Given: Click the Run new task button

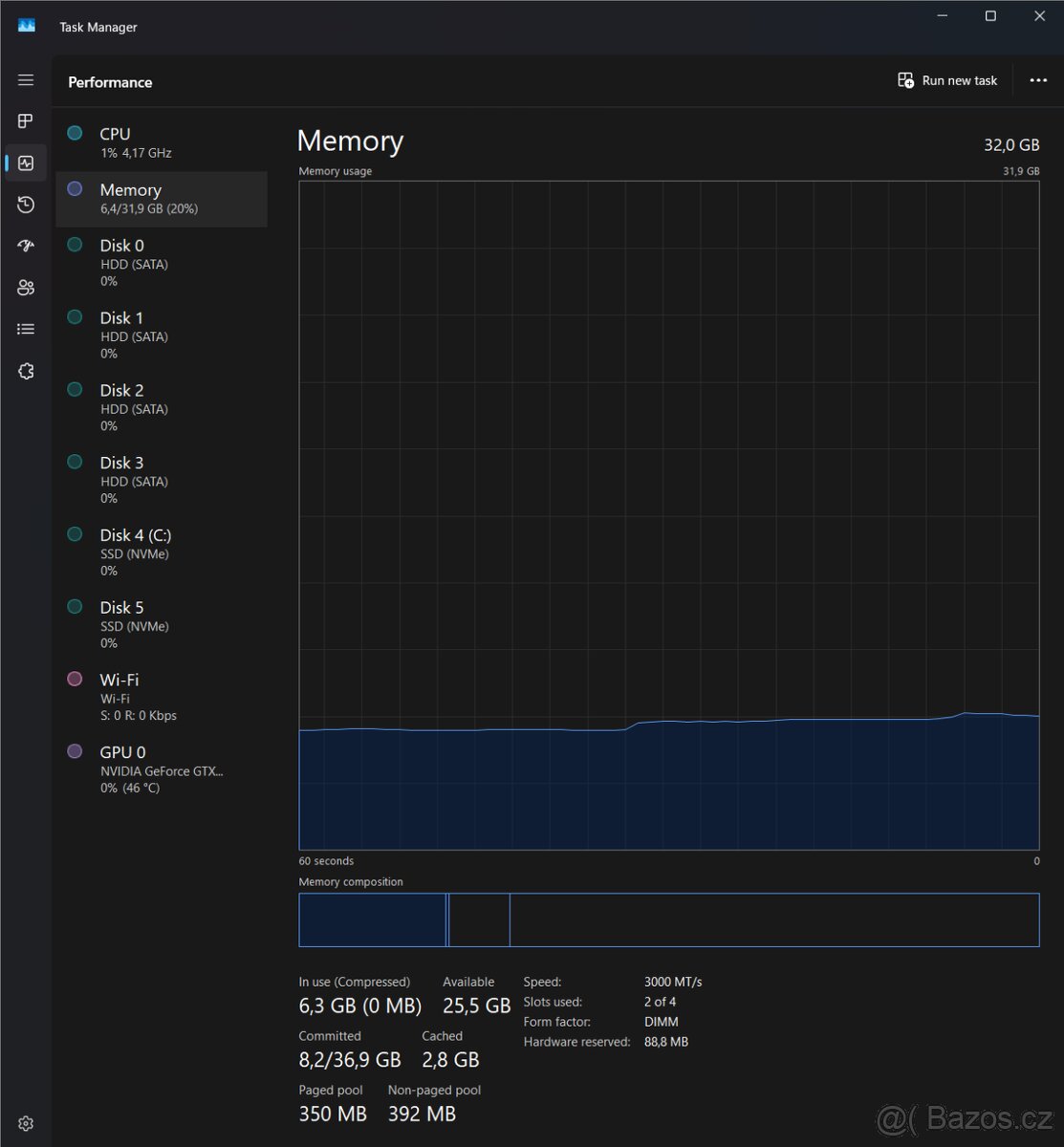Looking at the screenshot, I should (x=947, y=81).
